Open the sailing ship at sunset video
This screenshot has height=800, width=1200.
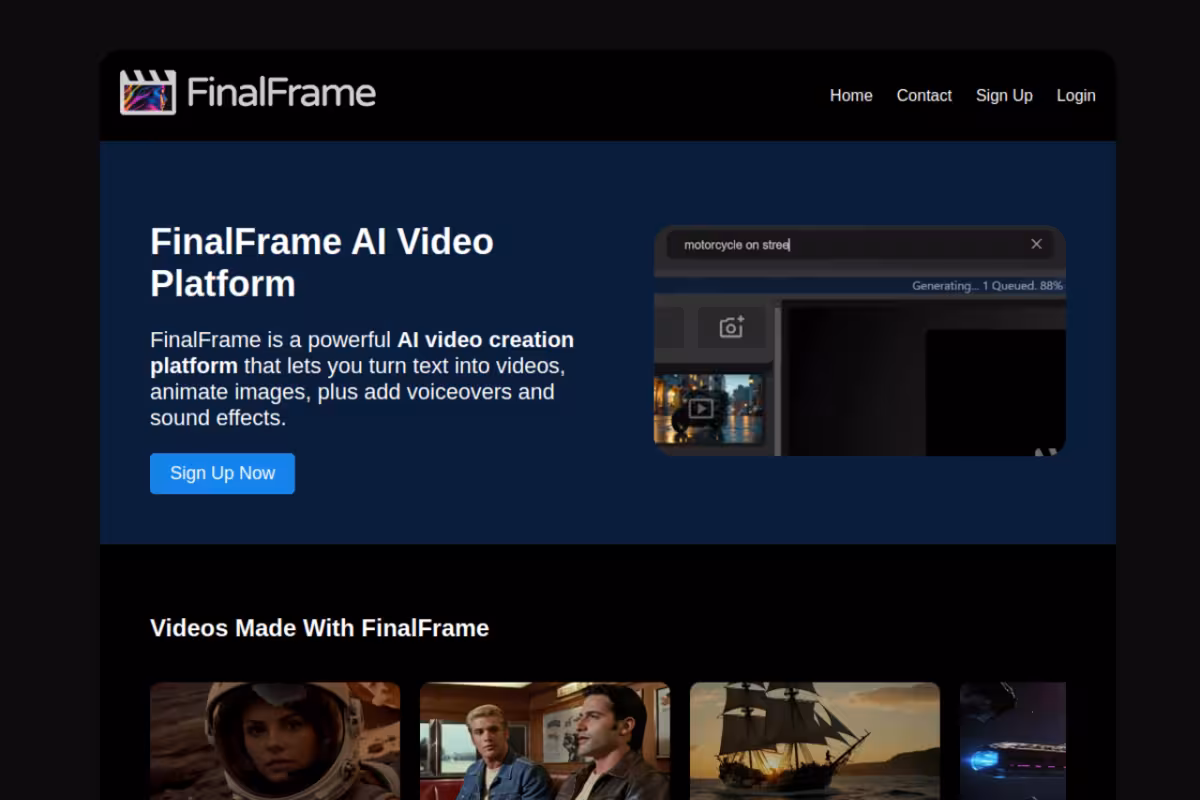tap(815, 741)
